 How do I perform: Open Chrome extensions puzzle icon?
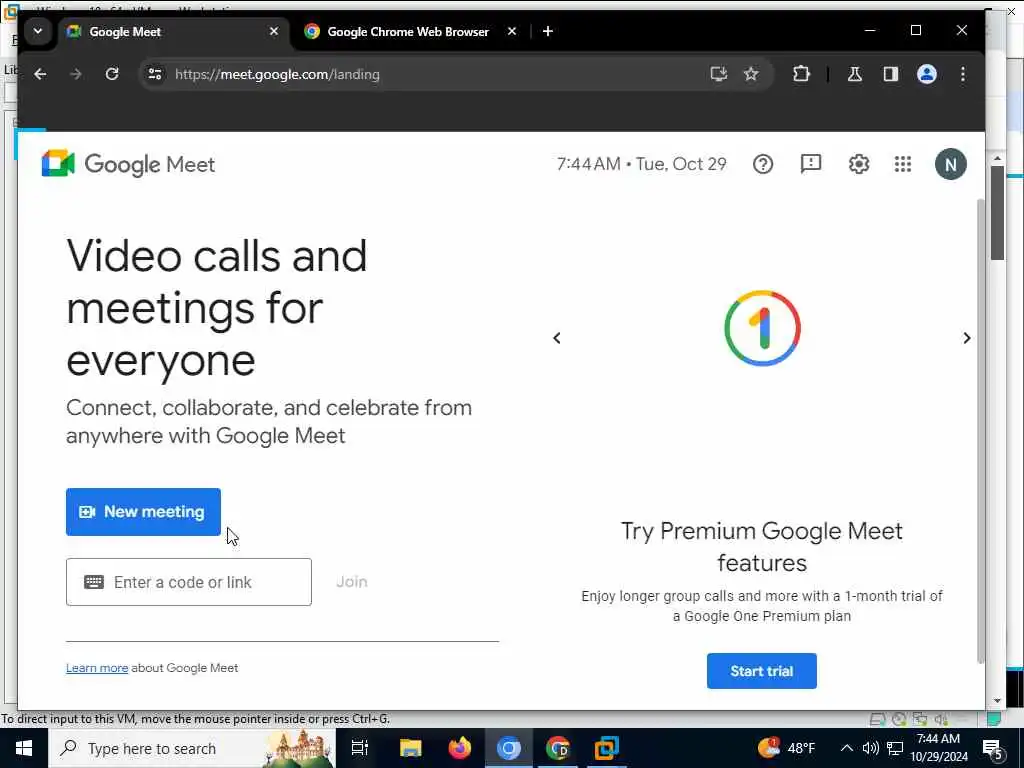(801, 74)
